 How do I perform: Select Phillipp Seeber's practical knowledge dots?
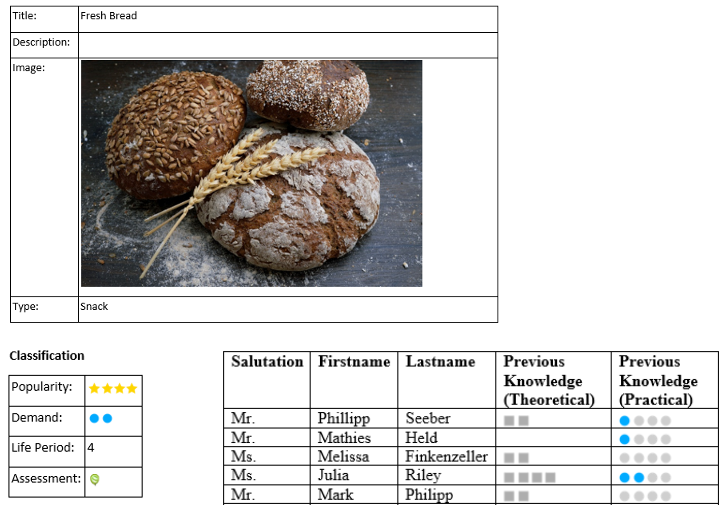[x=644, y=421]
